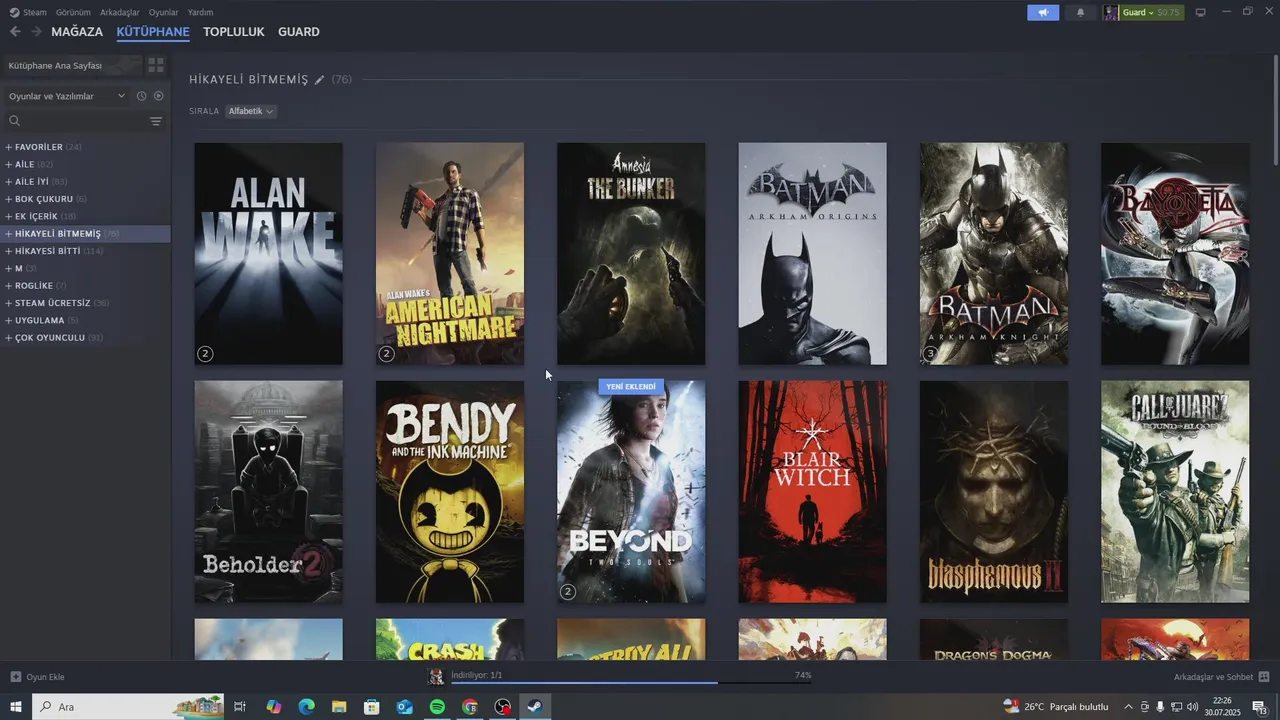This screenshot has height=720, width=1280.
Task: Toggle ready-to-play filter icon
Action: [x=158, y=96]
